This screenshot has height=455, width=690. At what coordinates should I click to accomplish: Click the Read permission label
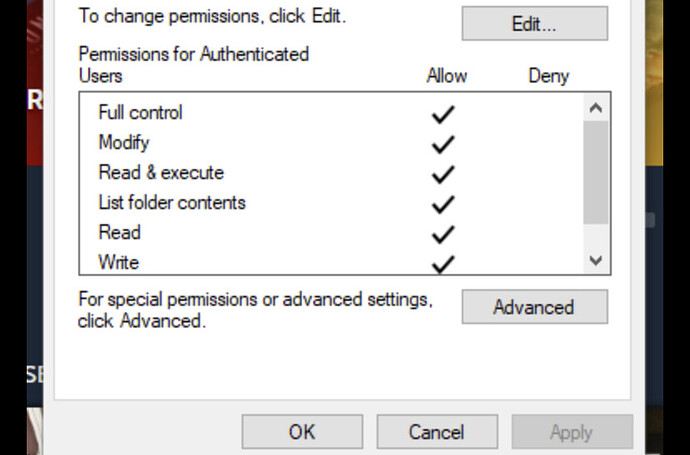coord(119,233)
